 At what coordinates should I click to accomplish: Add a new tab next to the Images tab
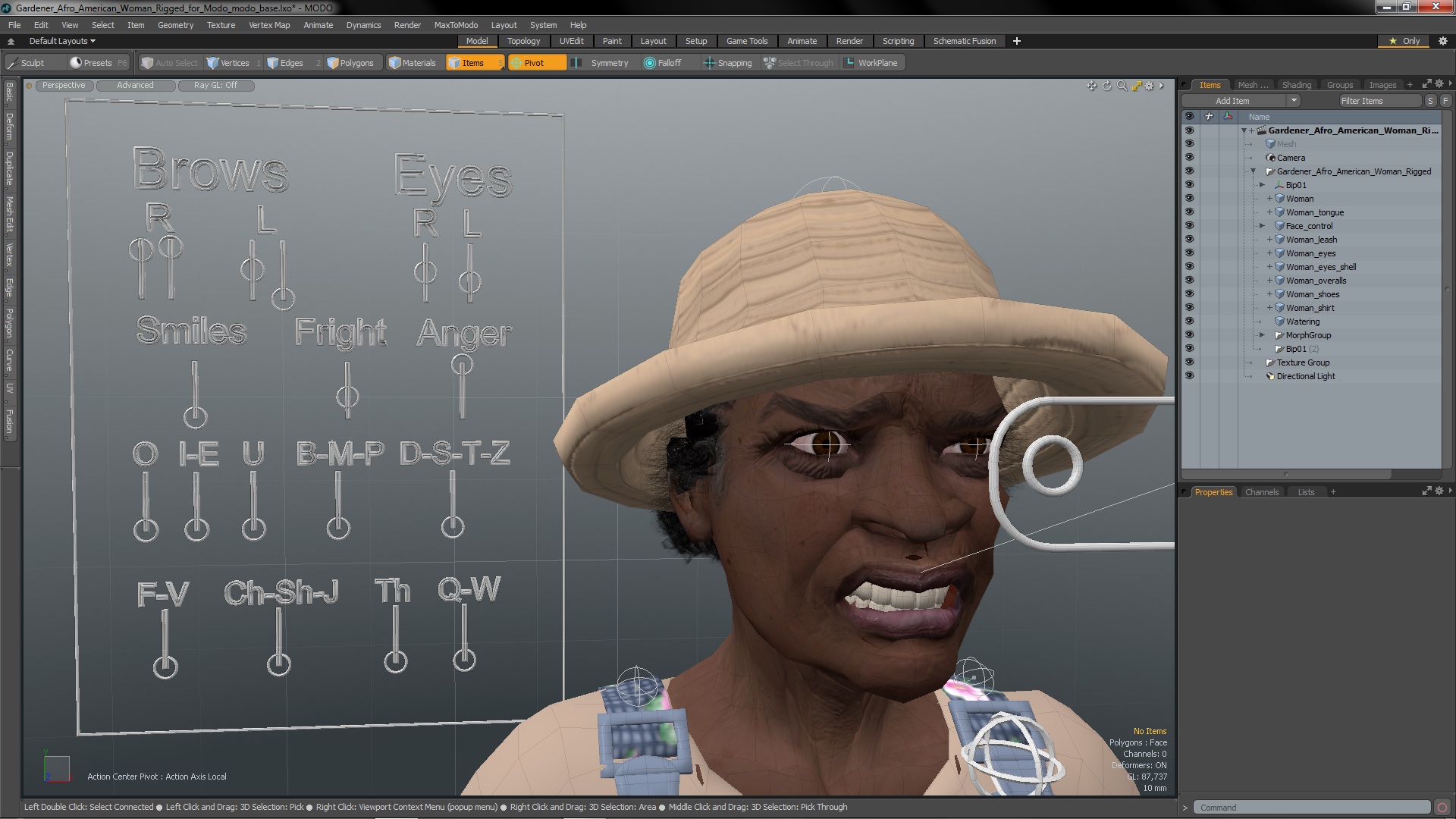tap(1410, 85)
